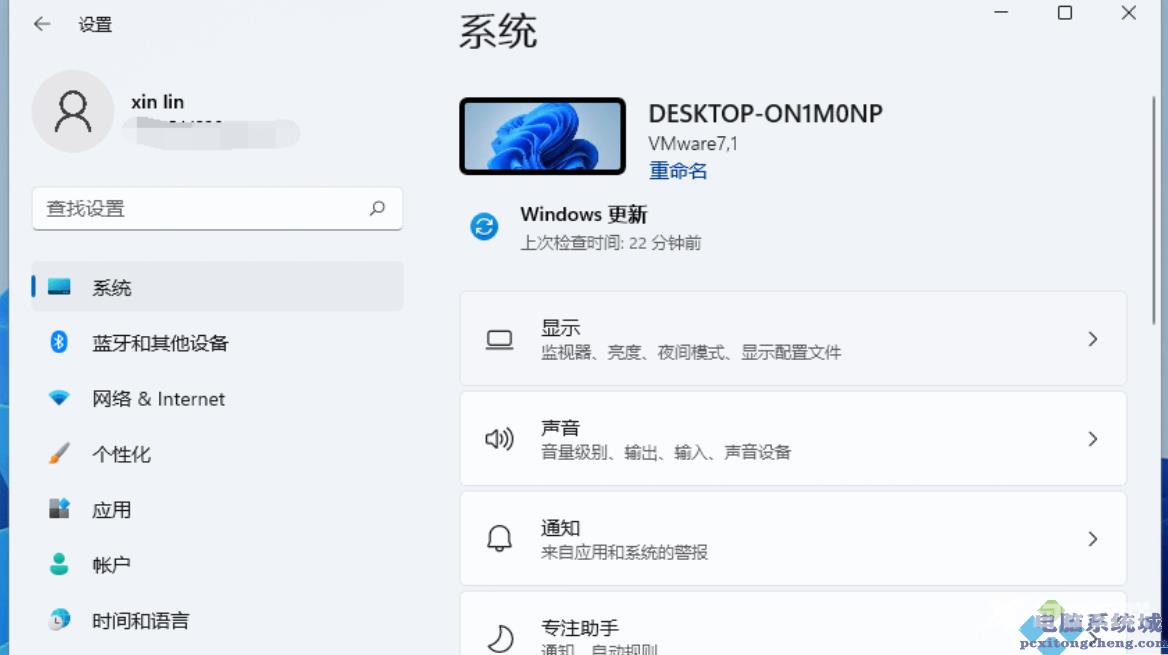Open the 声音 settings card
Screen dimensions: 1168x655
[793, 438]
